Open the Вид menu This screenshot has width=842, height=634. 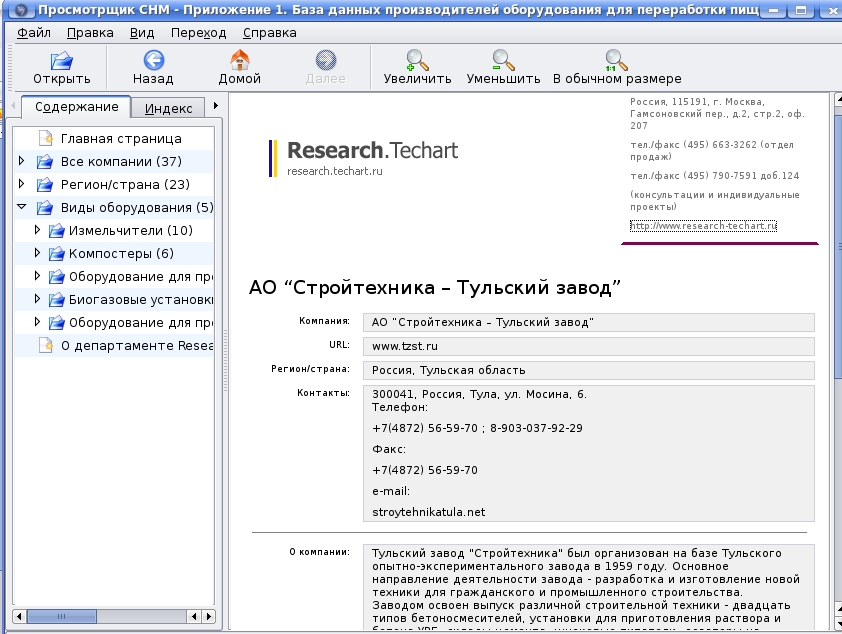pos(142,33)
